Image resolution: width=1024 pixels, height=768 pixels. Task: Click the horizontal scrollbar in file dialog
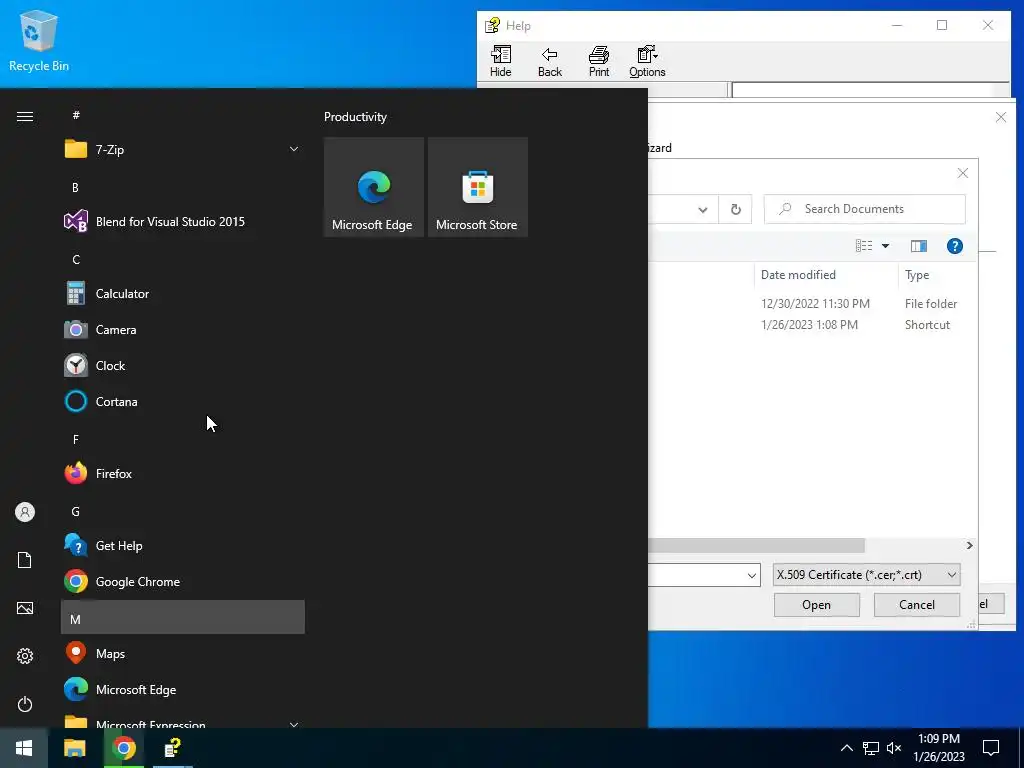coord(756,545)
